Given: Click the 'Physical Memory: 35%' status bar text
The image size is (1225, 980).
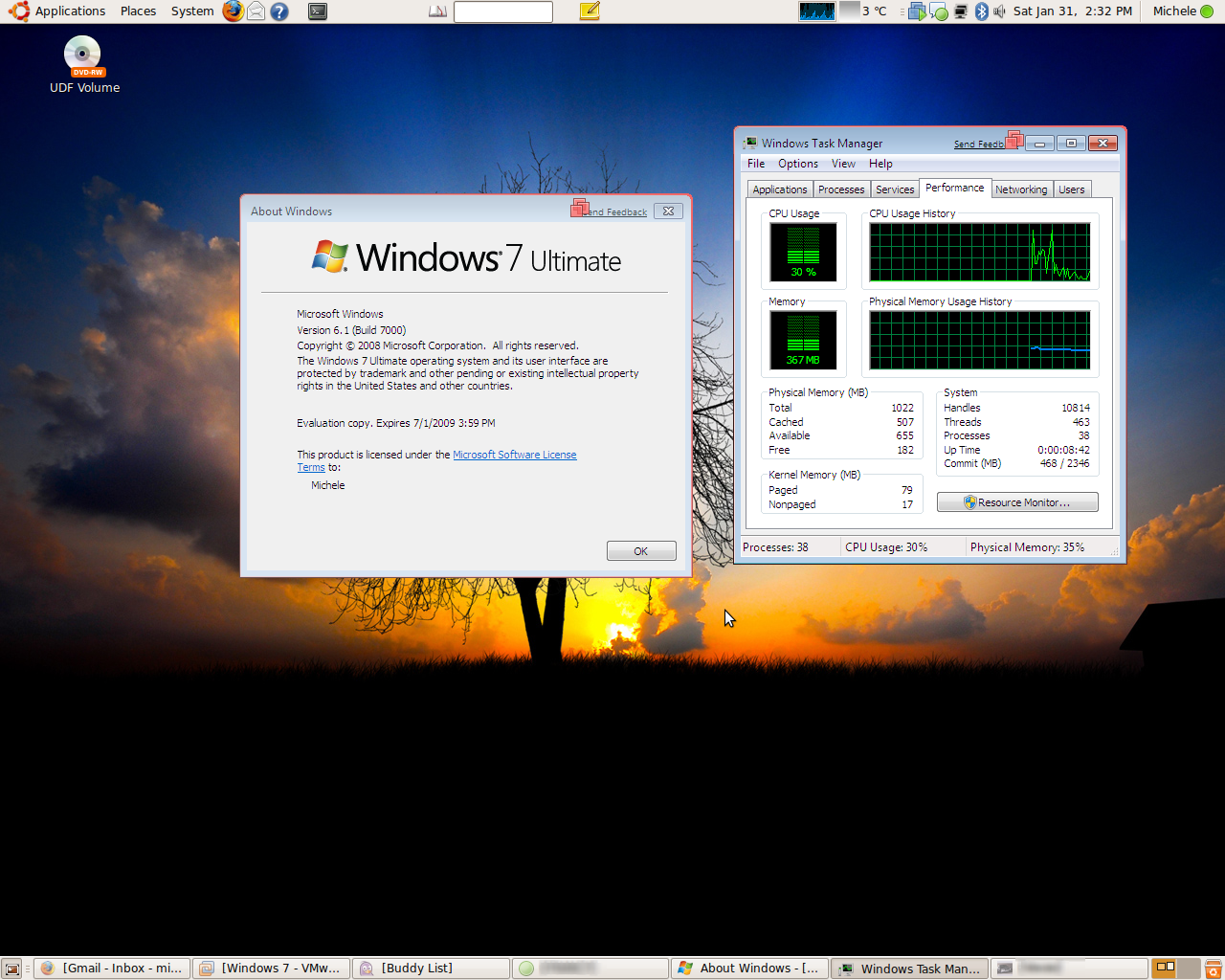Looking at the screenshot, I should pos(1027,547).
